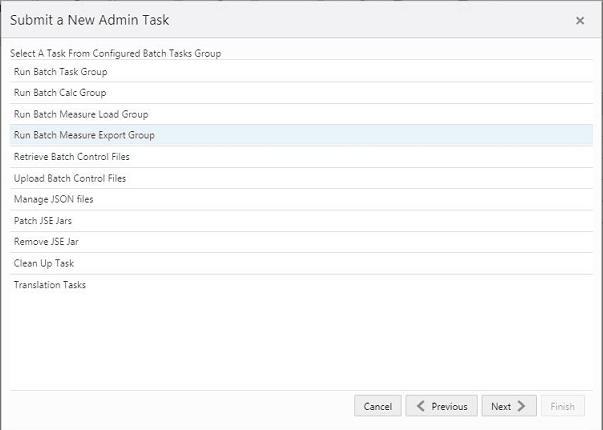Choose Upload Batch Control Files
603x430 pixels.
70,178
